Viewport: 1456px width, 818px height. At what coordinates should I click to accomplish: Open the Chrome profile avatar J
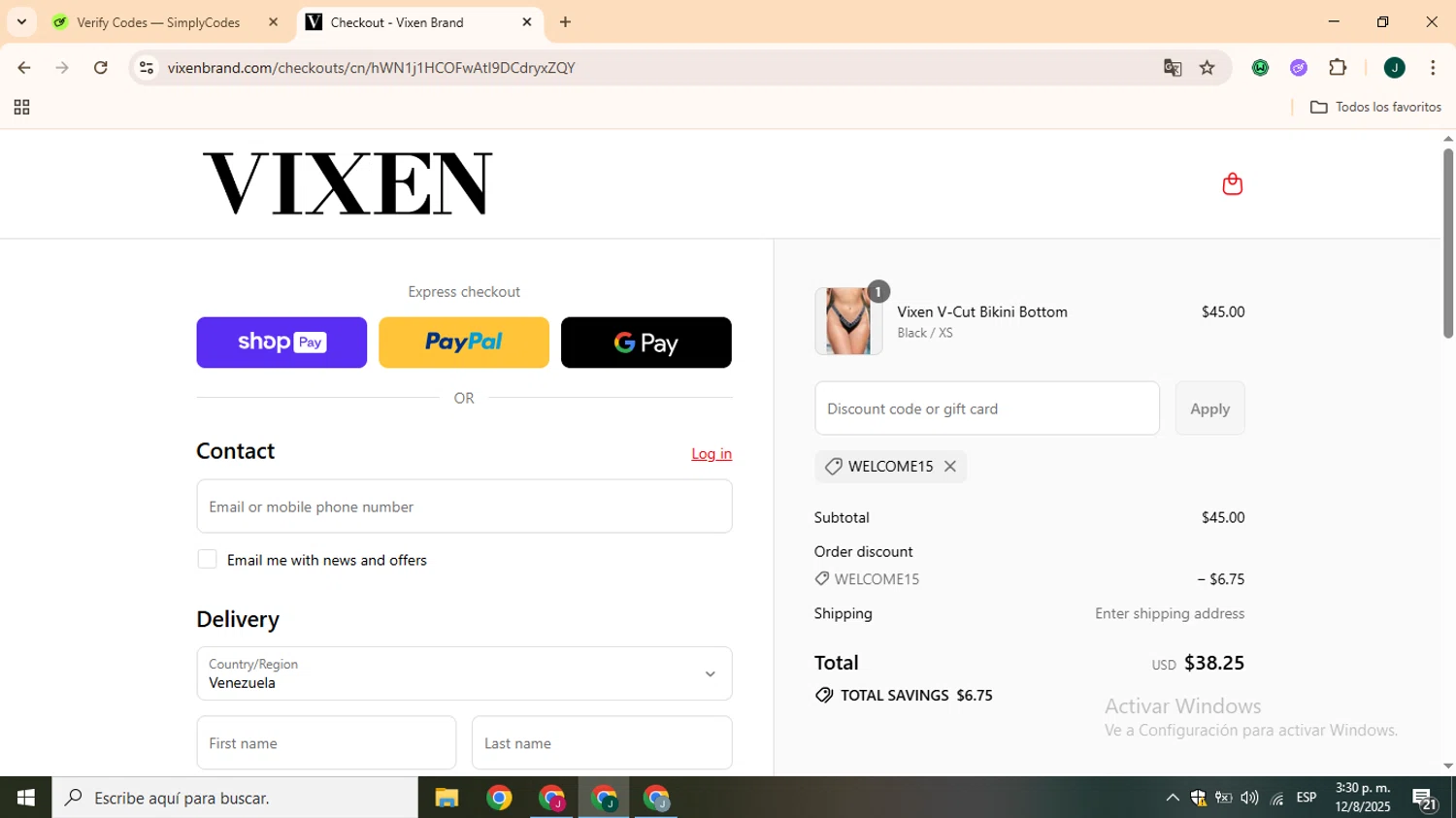(x=1394, y=68)
